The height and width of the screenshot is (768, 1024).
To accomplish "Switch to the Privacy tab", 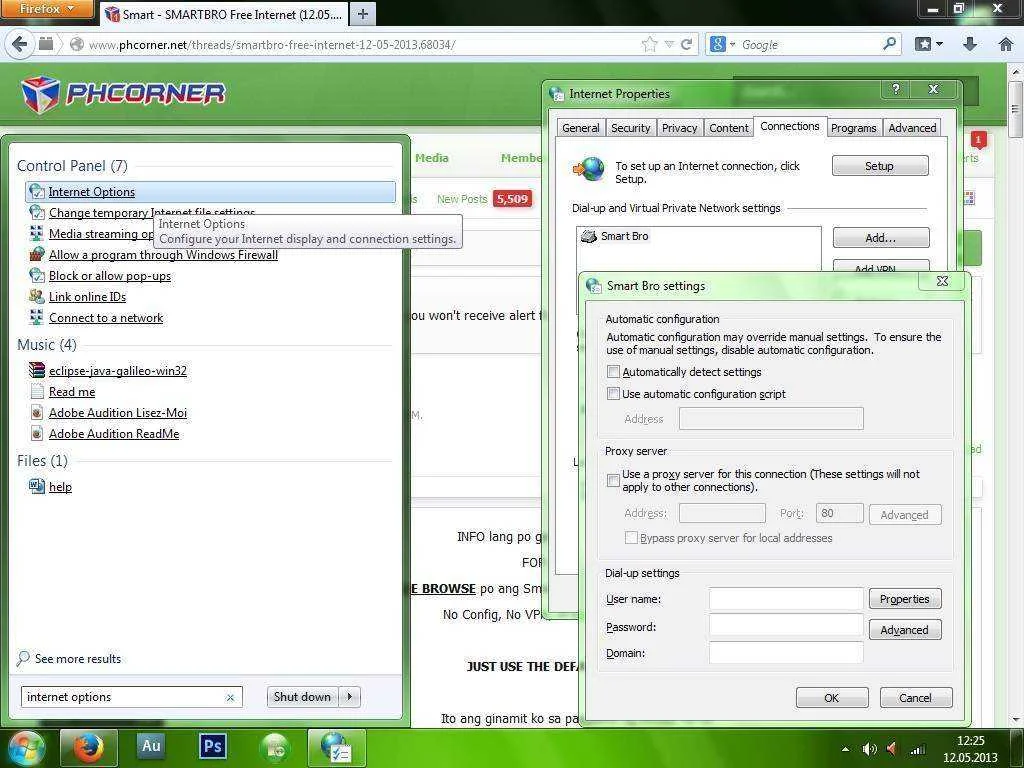I will point(679,128).
